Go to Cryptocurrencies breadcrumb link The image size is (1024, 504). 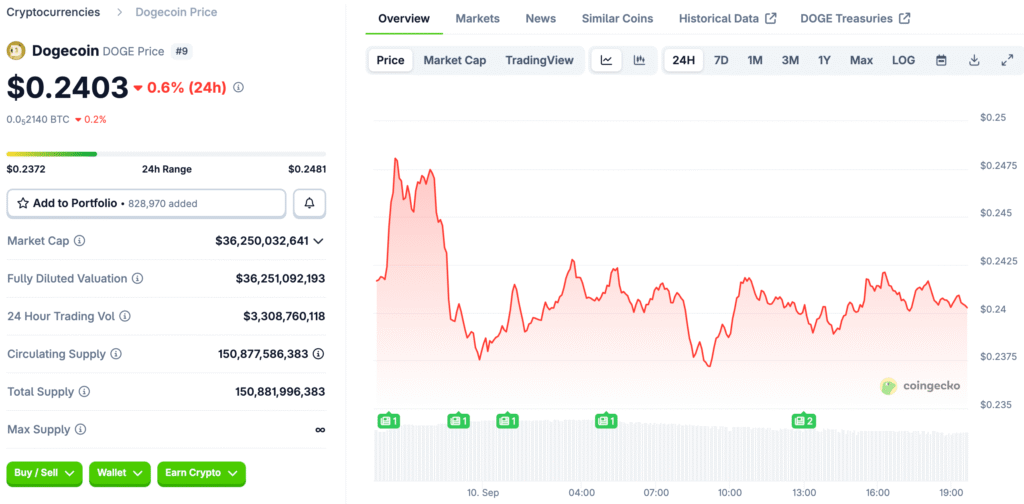54,12
